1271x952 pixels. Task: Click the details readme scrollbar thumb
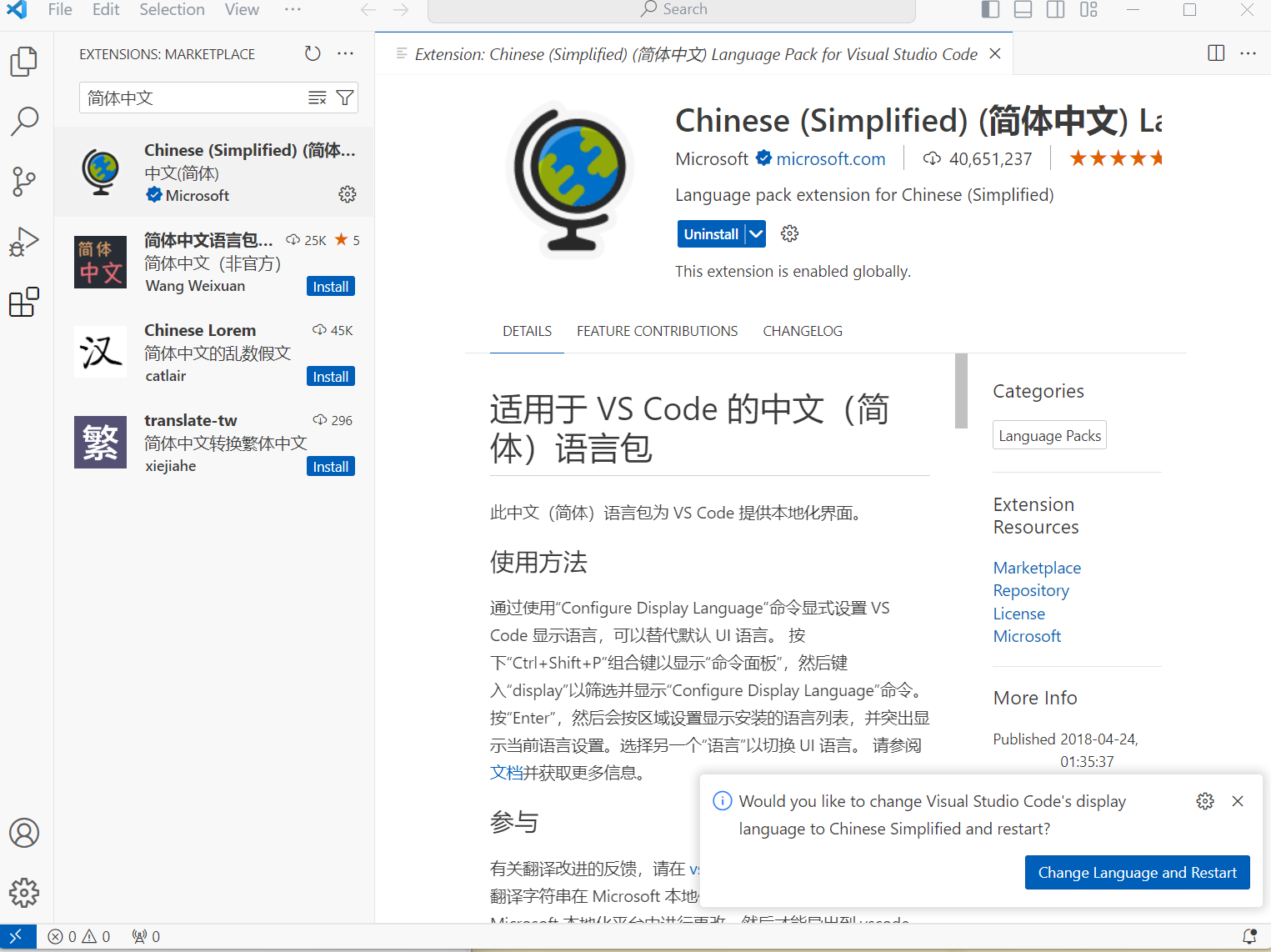(x=961, y=390)
